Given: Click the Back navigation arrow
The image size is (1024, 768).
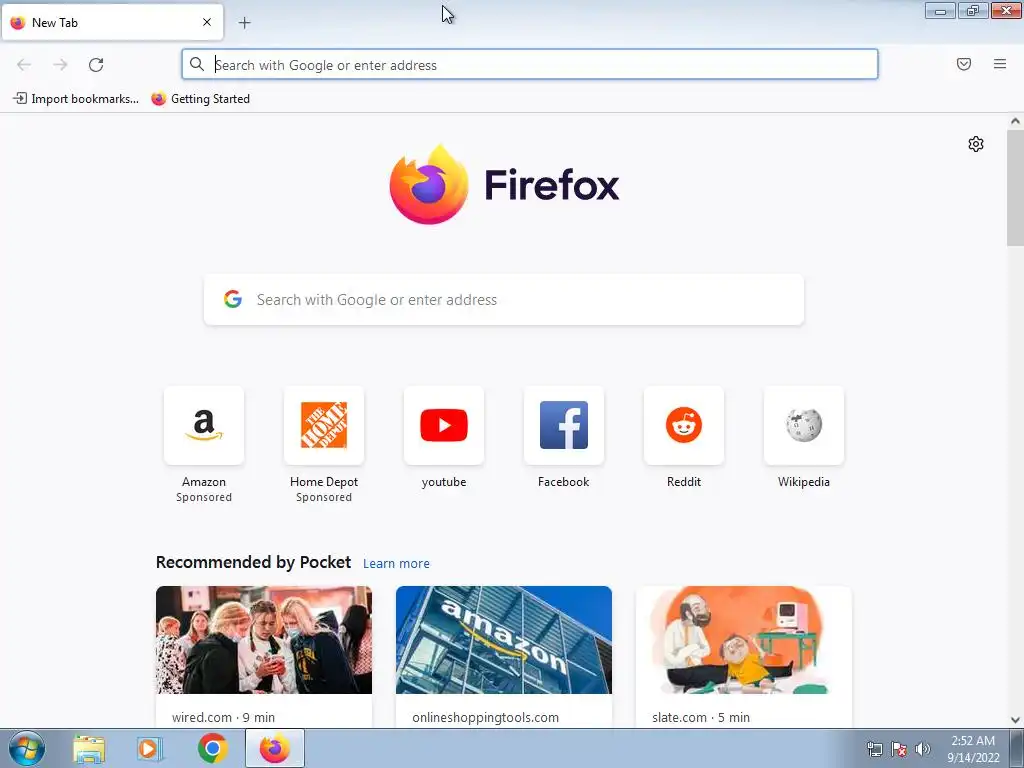Looking at the screenshot, I should pyautogui.click(x=24, y=65).
